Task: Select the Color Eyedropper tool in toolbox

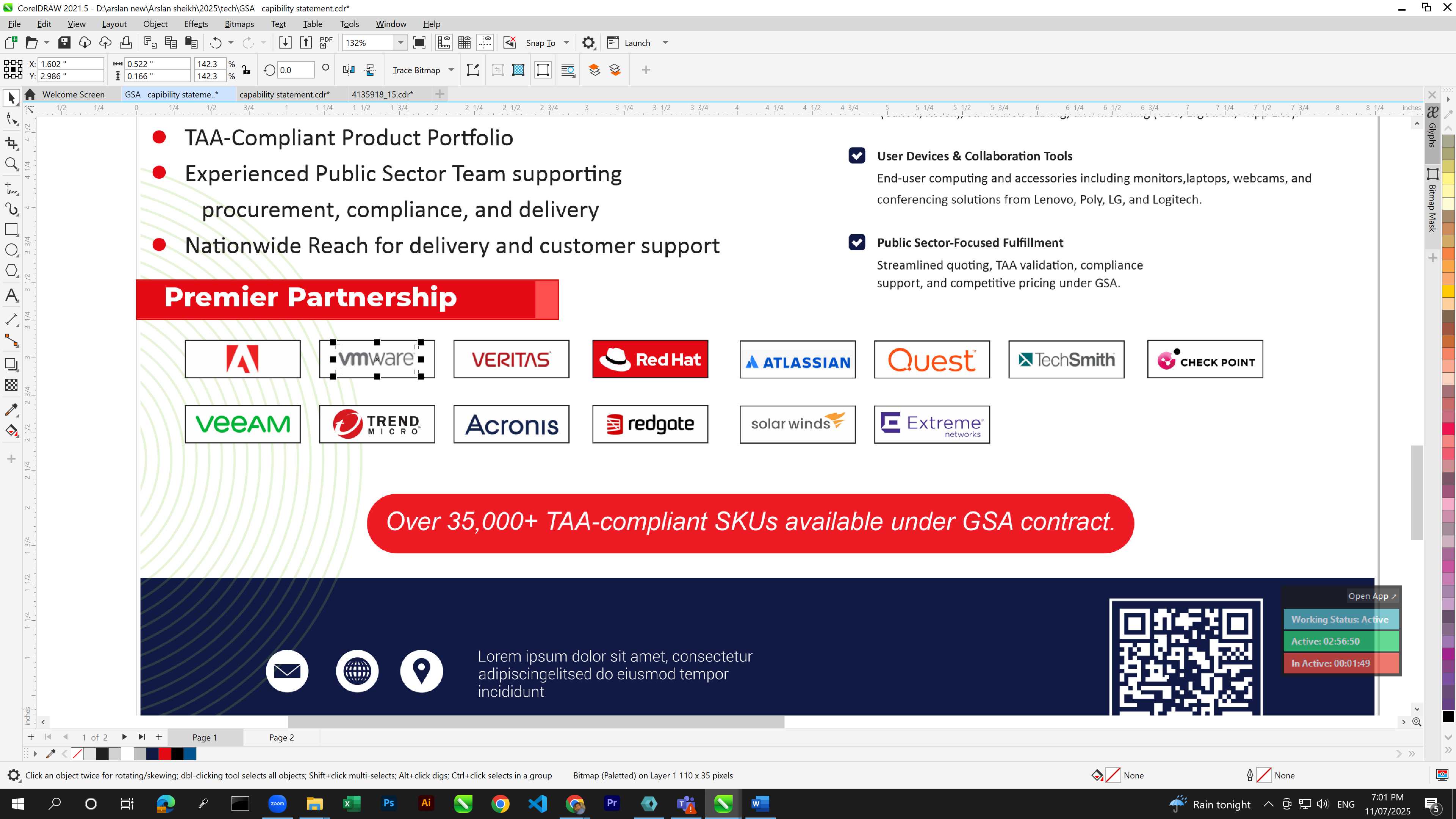Action: coord(11,410)
